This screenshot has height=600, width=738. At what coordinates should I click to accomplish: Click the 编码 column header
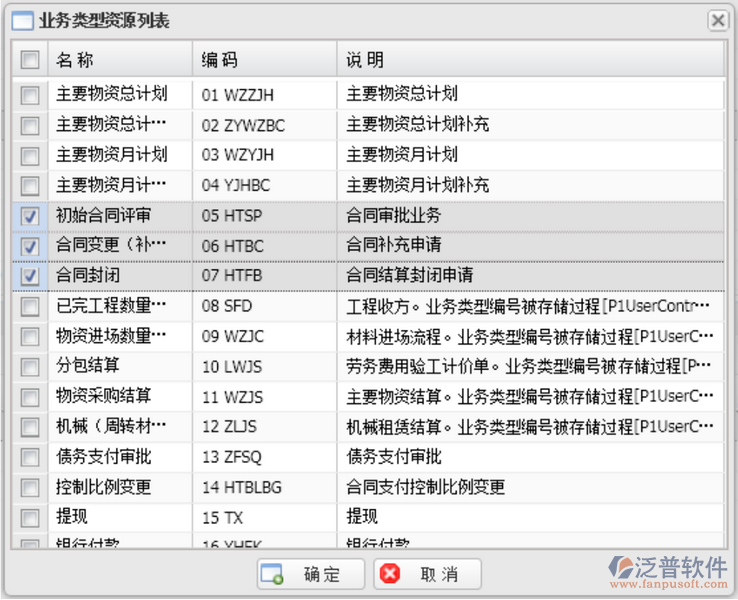coord(220,60)
